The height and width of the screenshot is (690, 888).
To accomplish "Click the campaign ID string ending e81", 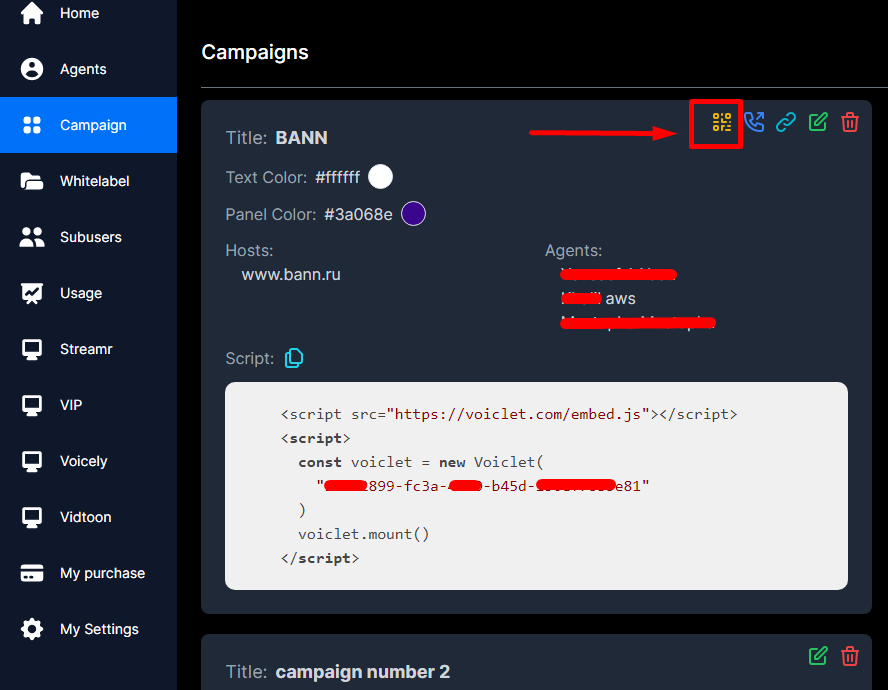I will point(483,486).
